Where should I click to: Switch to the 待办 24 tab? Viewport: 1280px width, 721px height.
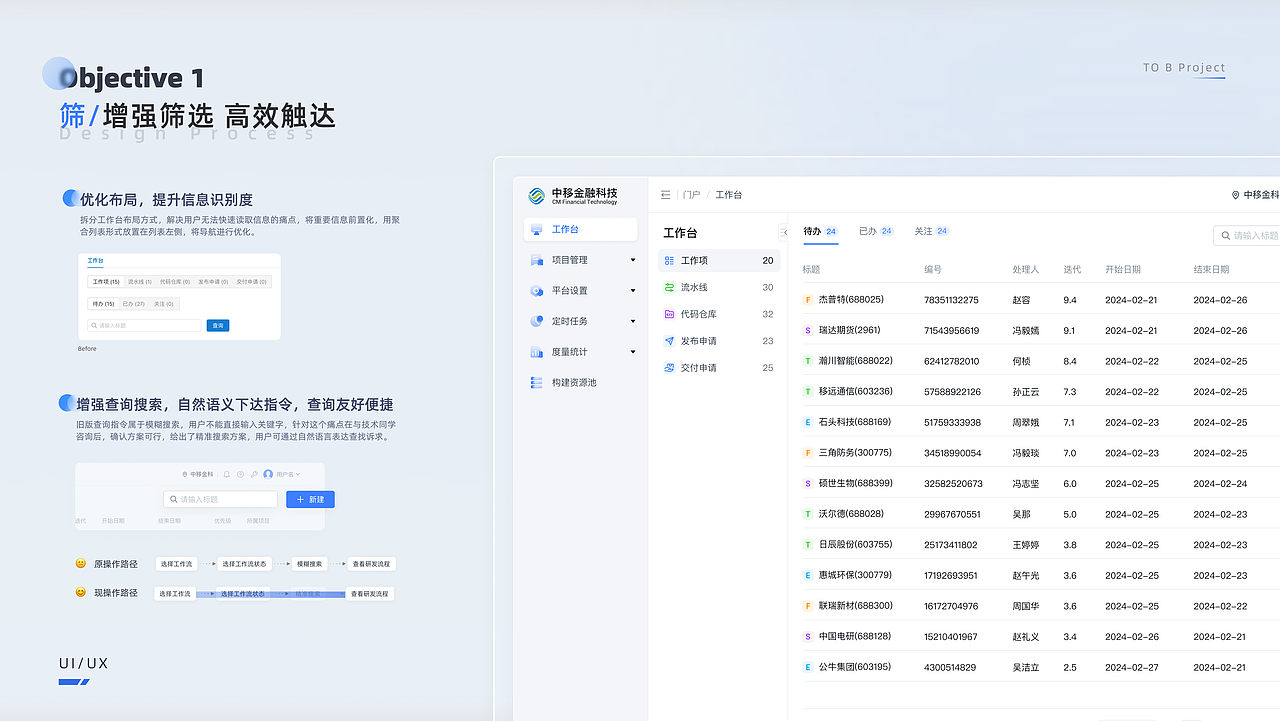click(820, 231)
